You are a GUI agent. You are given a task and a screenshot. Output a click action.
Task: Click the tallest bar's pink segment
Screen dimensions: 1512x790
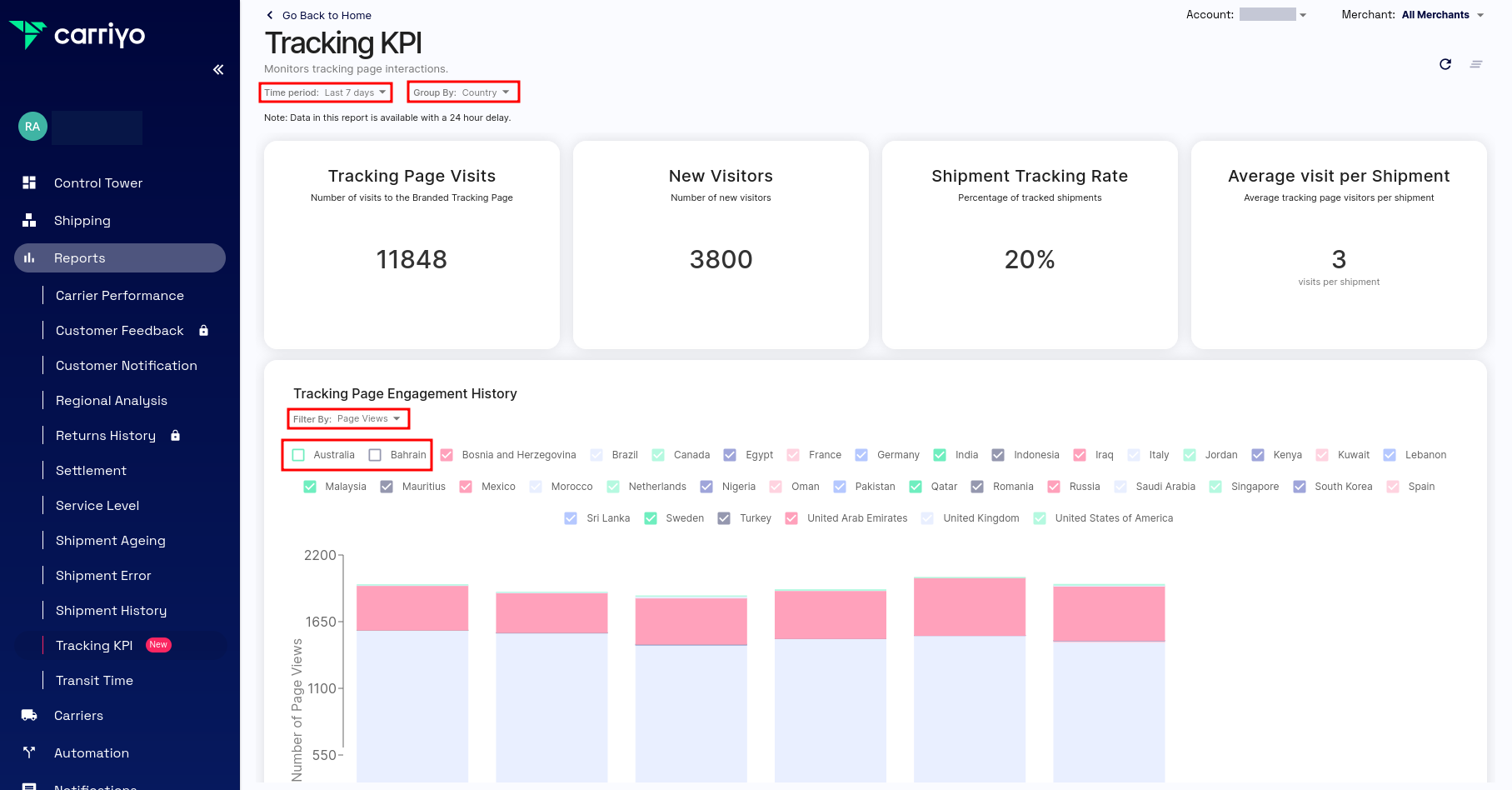tap(970, 607)
